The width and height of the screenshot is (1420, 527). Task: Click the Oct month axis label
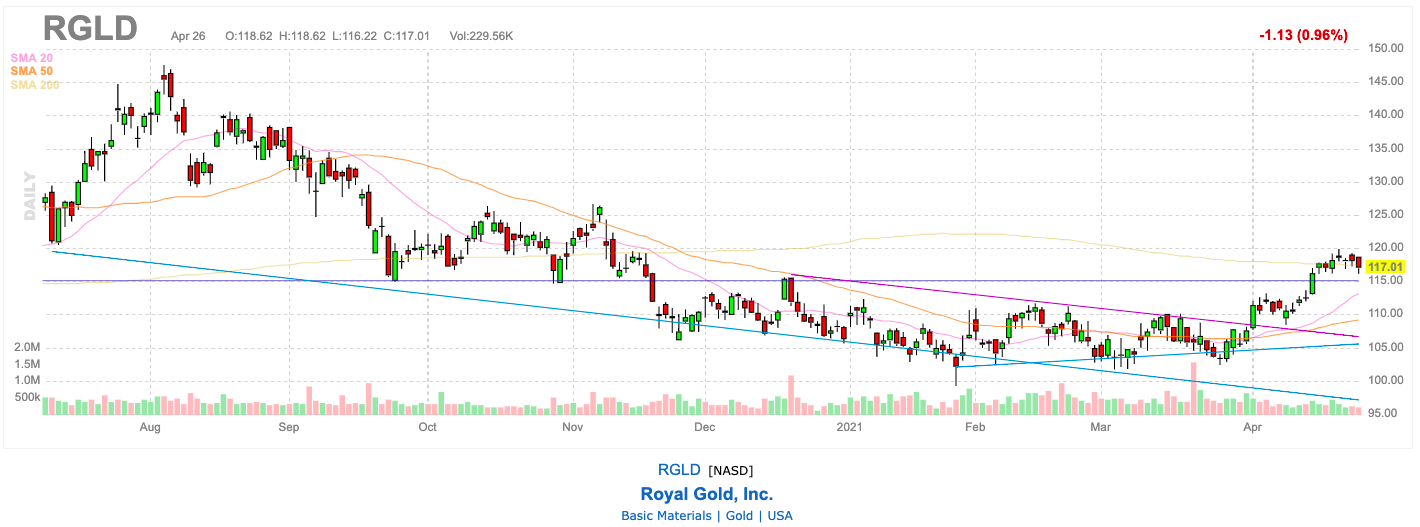click(428, 428)
